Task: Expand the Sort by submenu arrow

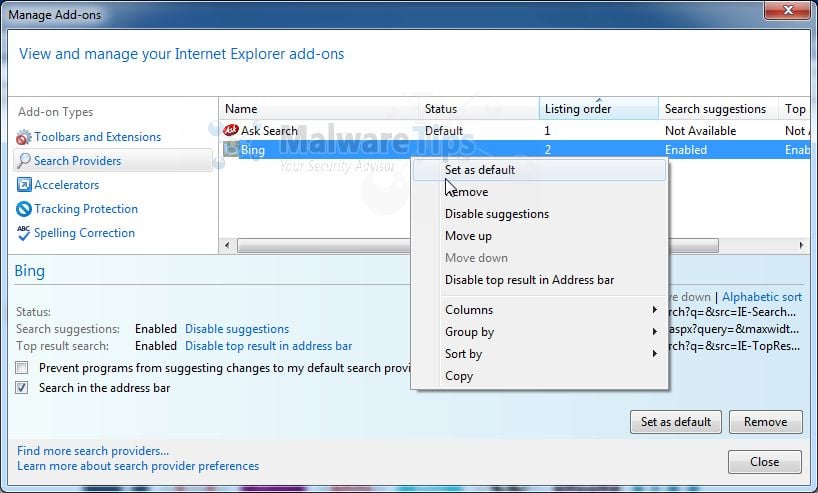Action: [x=654, y=354]
